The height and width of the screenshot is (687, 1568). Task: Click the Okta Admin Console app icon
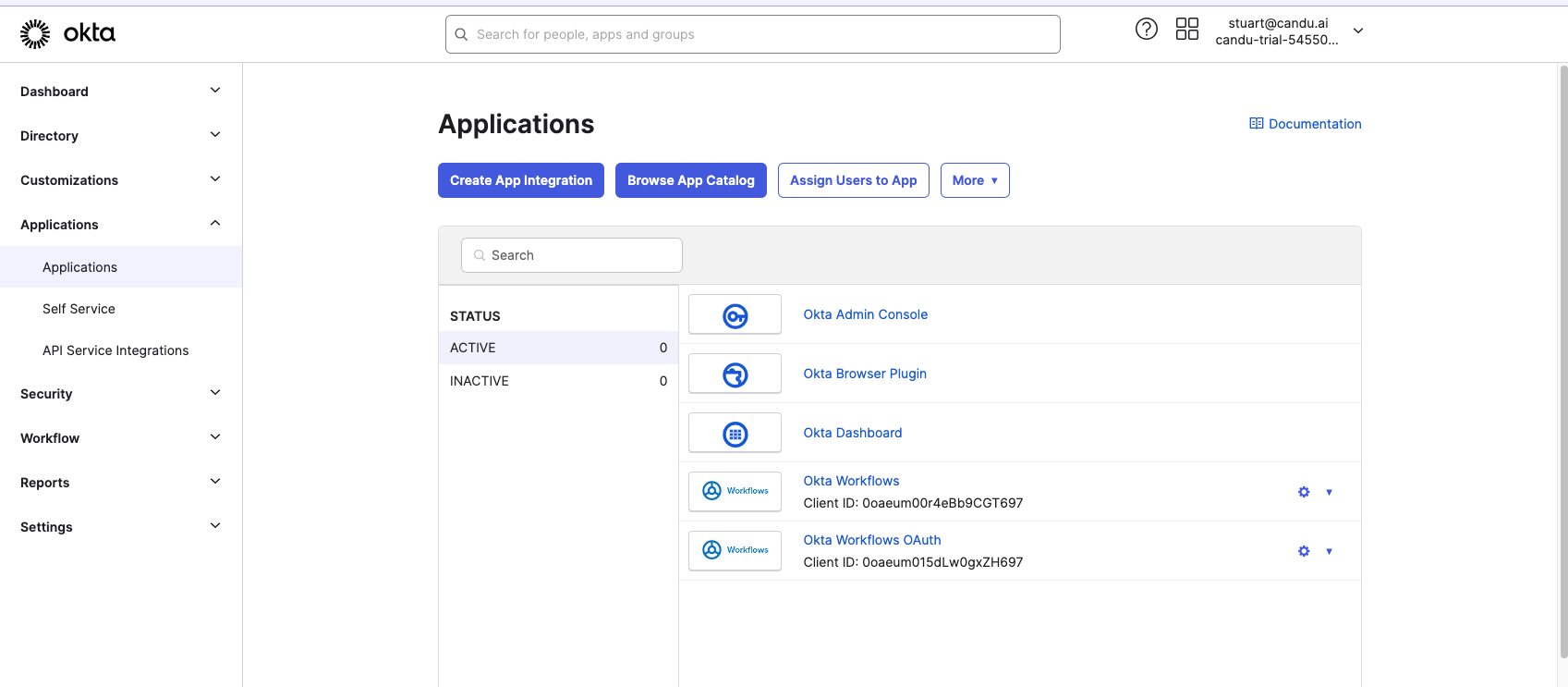pyautogui.click(x=735, y=314)
